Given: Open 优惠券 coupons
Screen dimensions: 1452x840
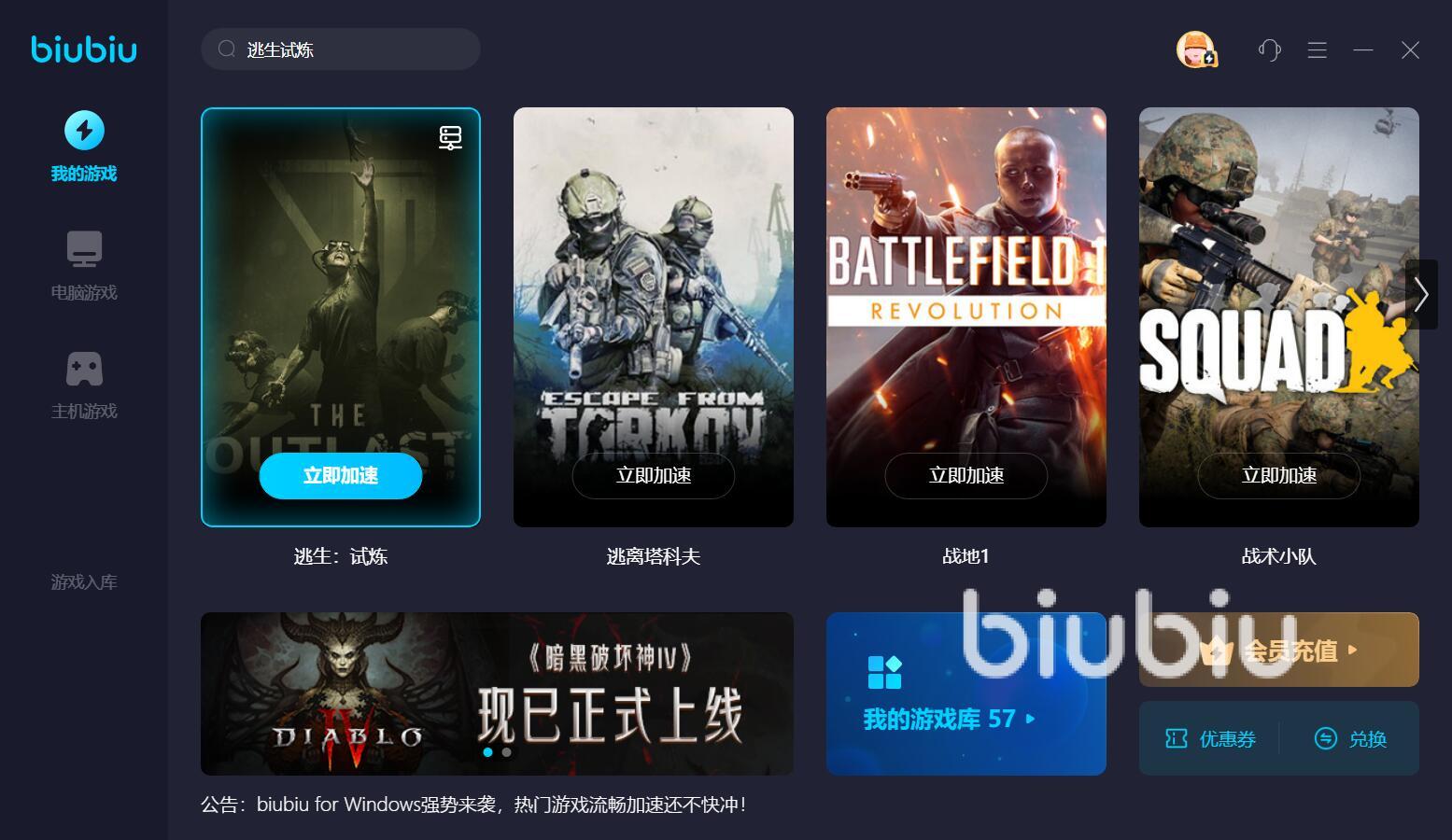Looking at the screenshot, I should (x=1210, y=739).
